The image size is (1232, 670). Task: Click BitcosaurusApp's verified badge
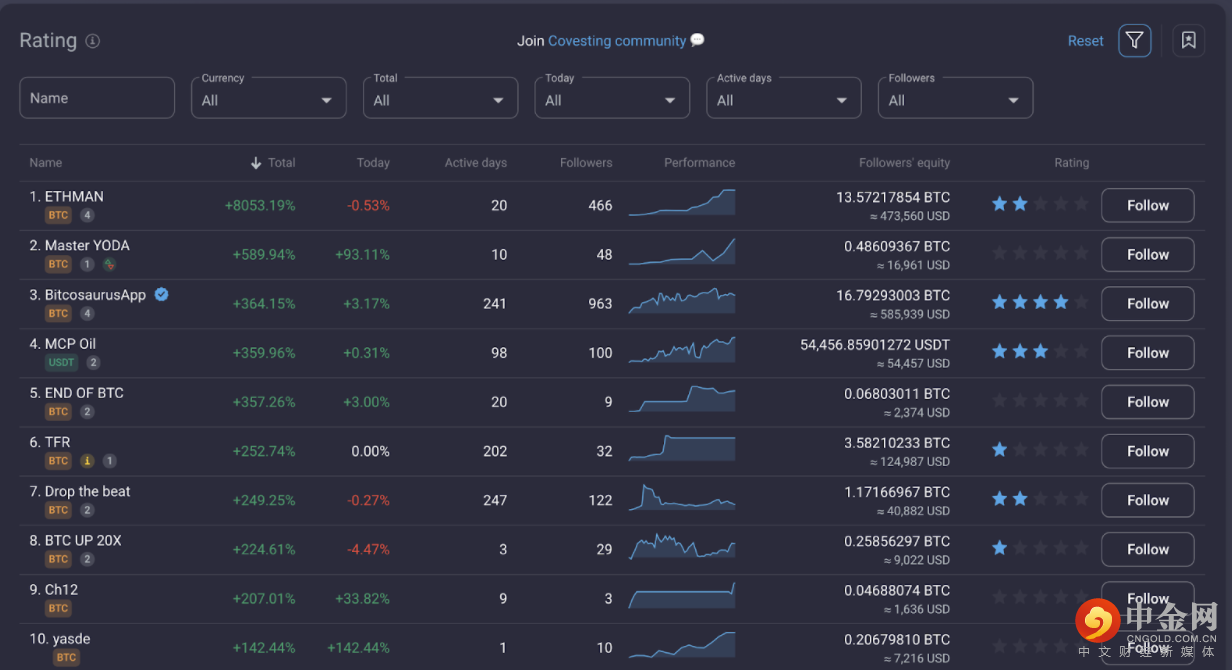pos(162,295)
